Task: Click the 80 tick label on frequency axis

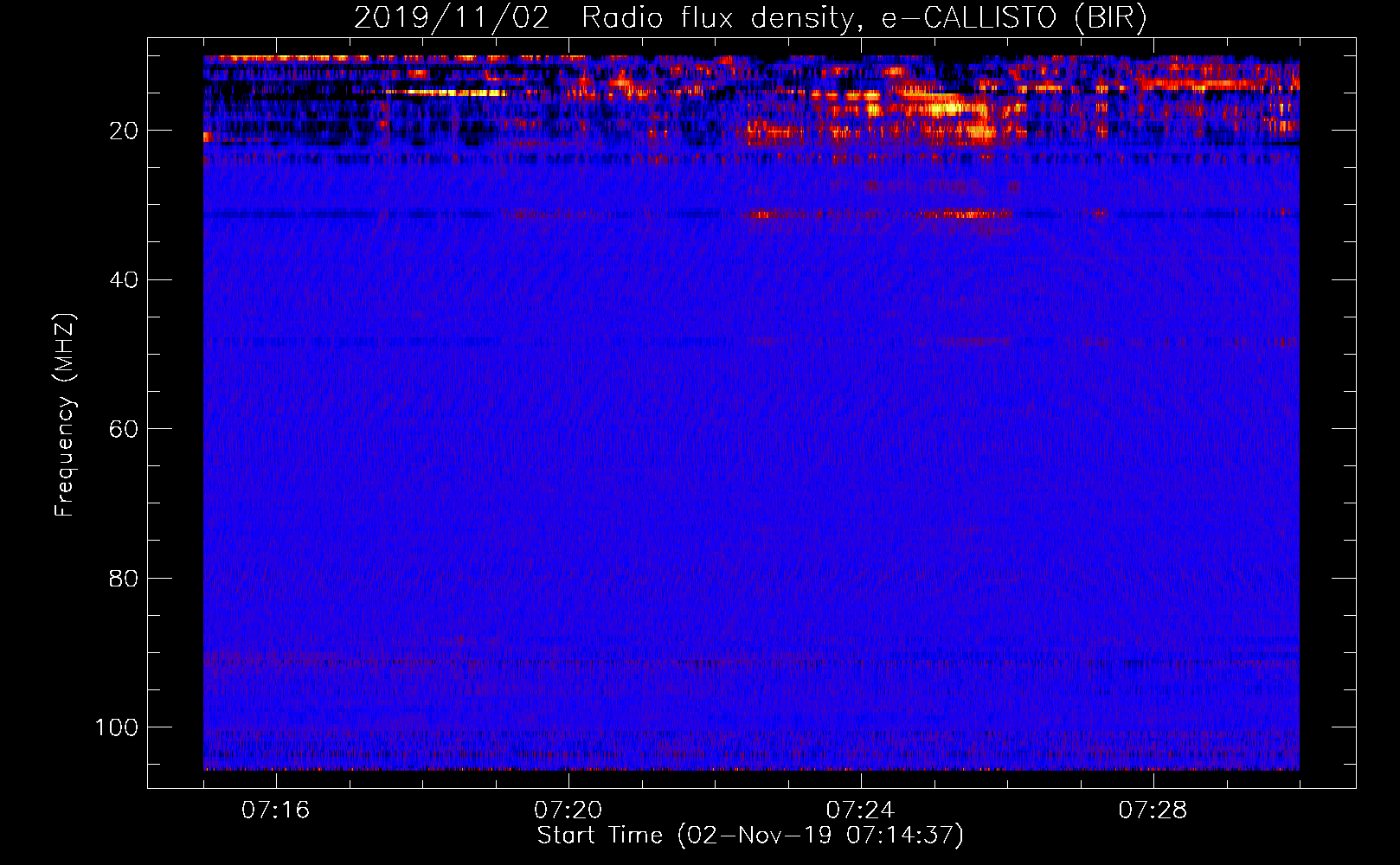Action: (x=124, y=578)
